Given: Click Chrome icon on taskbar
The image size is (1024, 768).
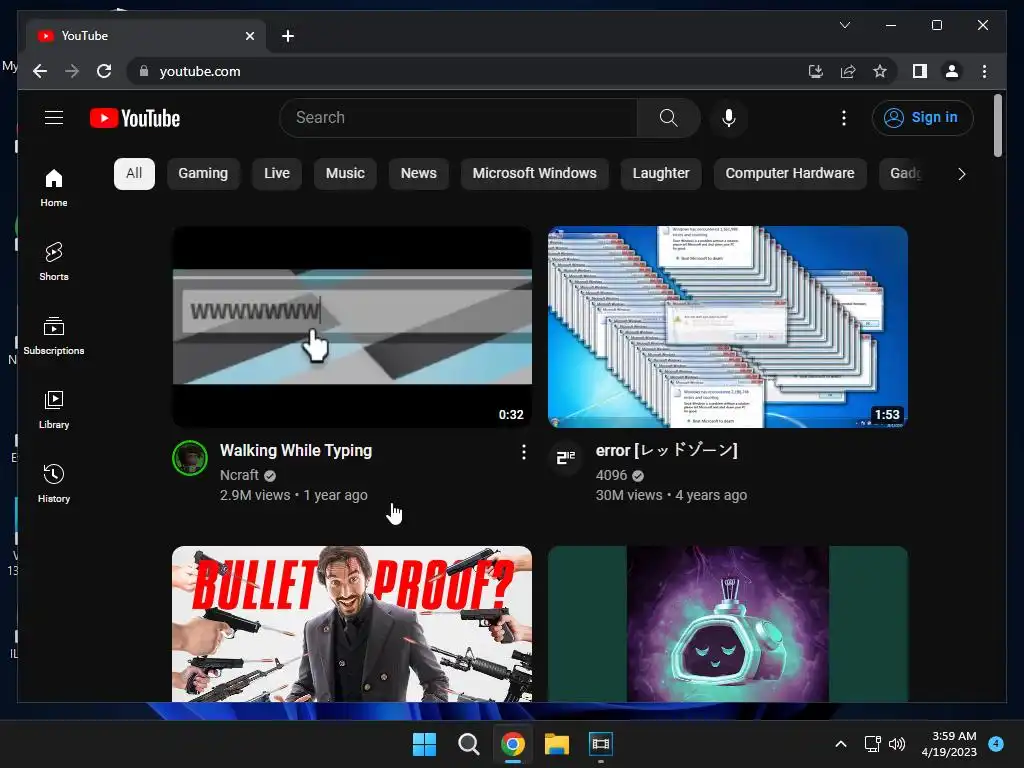Looking at the screenshot, I should pos(513,744).
